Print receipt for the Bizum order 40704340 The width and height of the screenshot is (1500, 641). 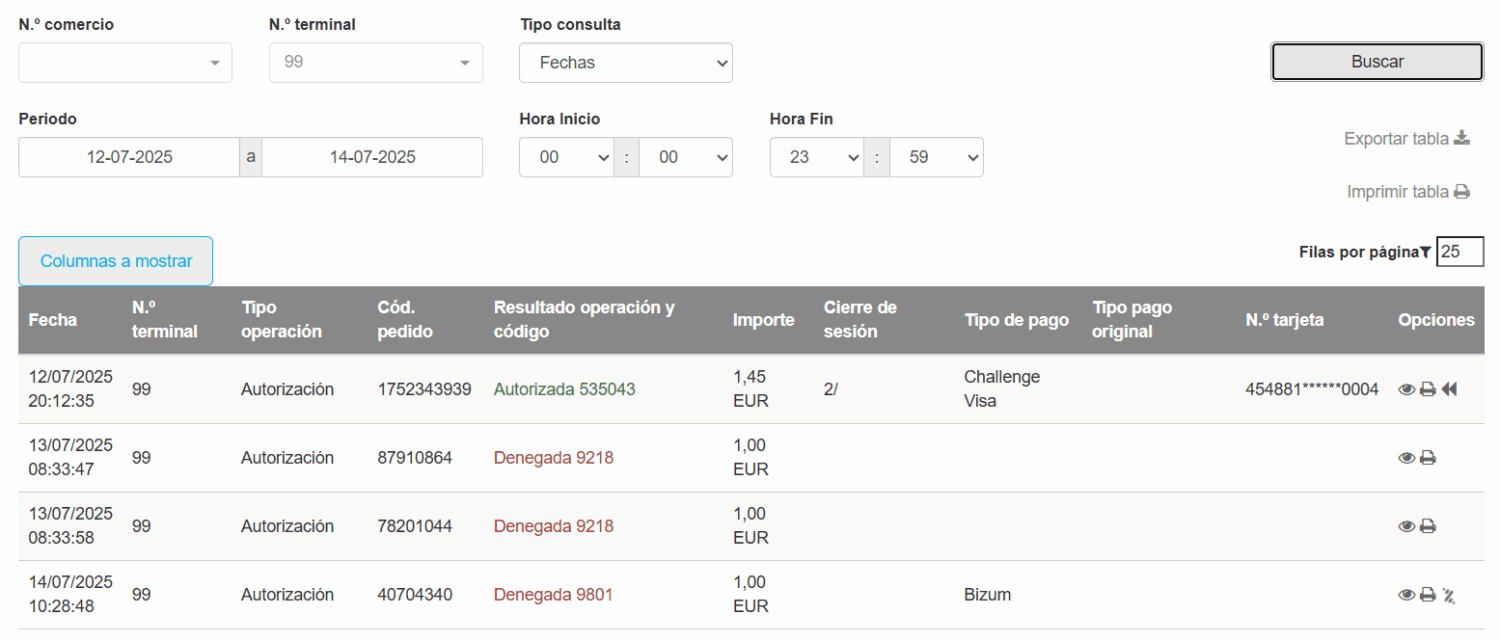1428,595
